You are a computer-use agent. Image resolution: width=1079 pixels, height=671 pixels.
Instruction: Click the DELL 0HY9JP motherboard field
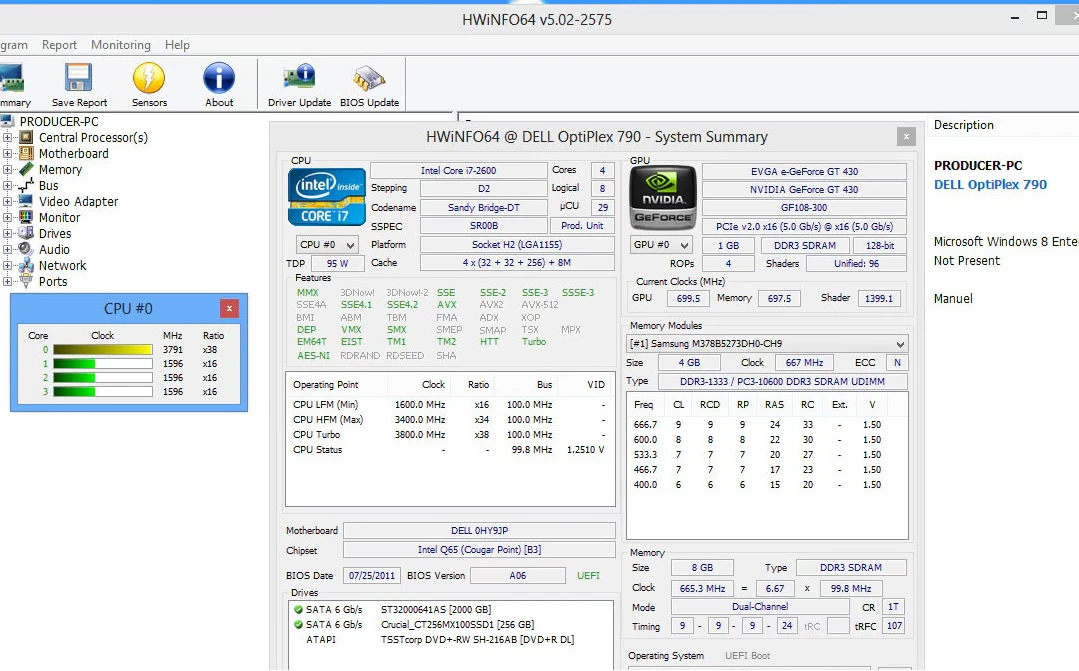pos(479,531)
